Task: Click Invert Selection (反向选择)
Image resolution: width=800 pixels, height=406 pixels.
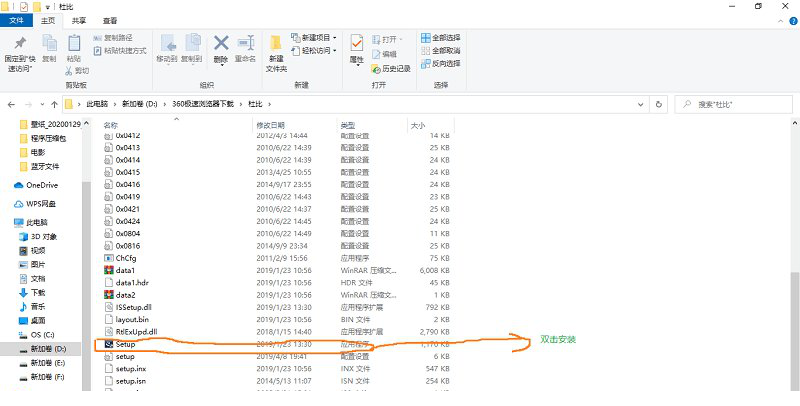Action: tap(441, 64)
